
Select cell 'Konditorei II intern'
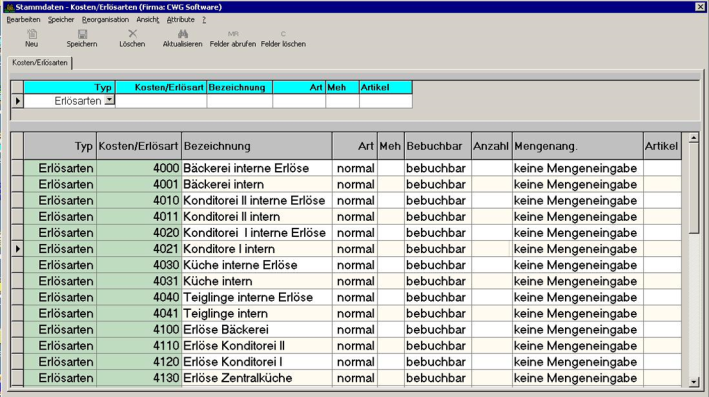tap(256, 217)
